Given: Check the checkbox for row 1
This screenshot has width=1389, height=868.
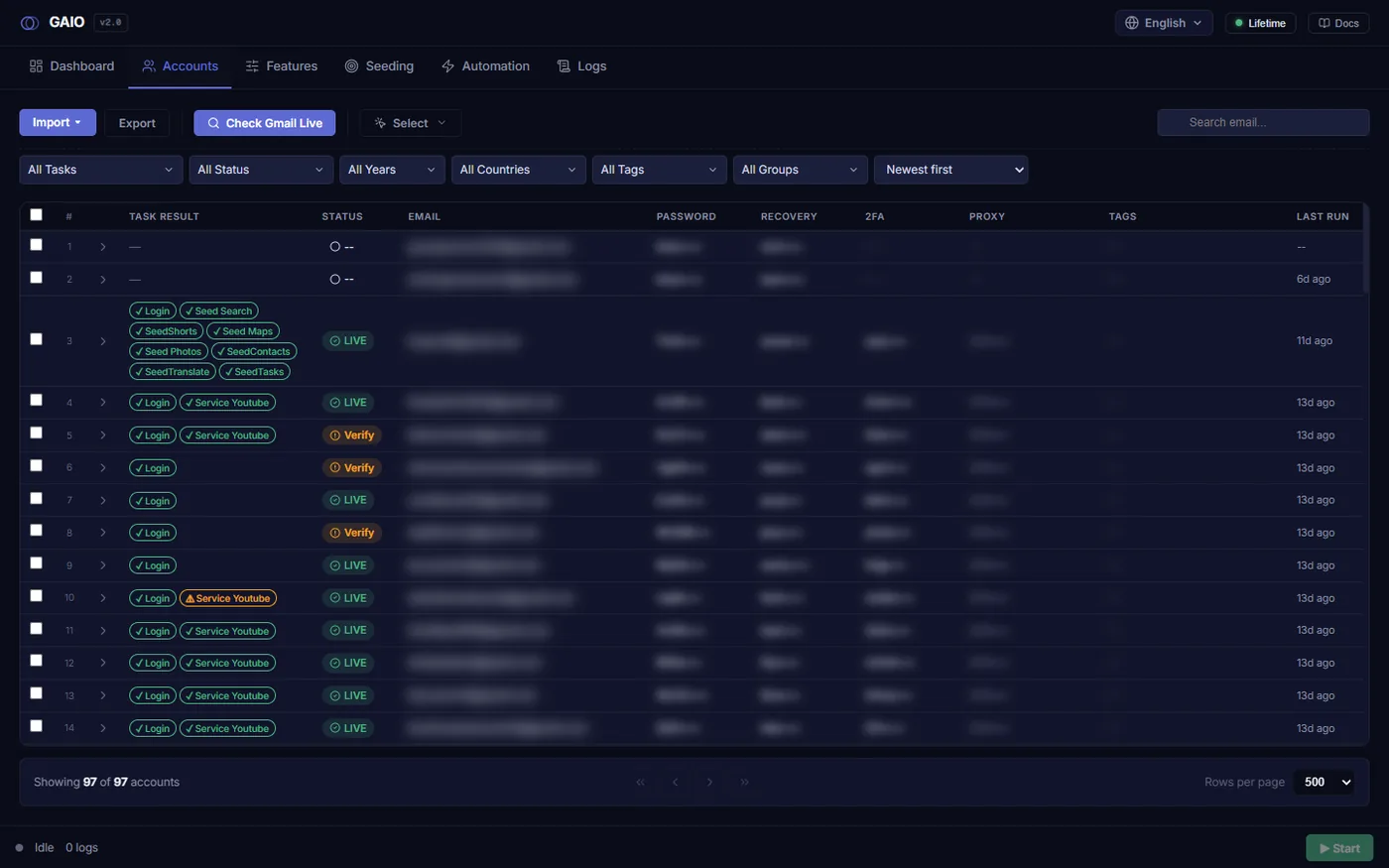Looking at the screenshot, I should tap(37, 245).
